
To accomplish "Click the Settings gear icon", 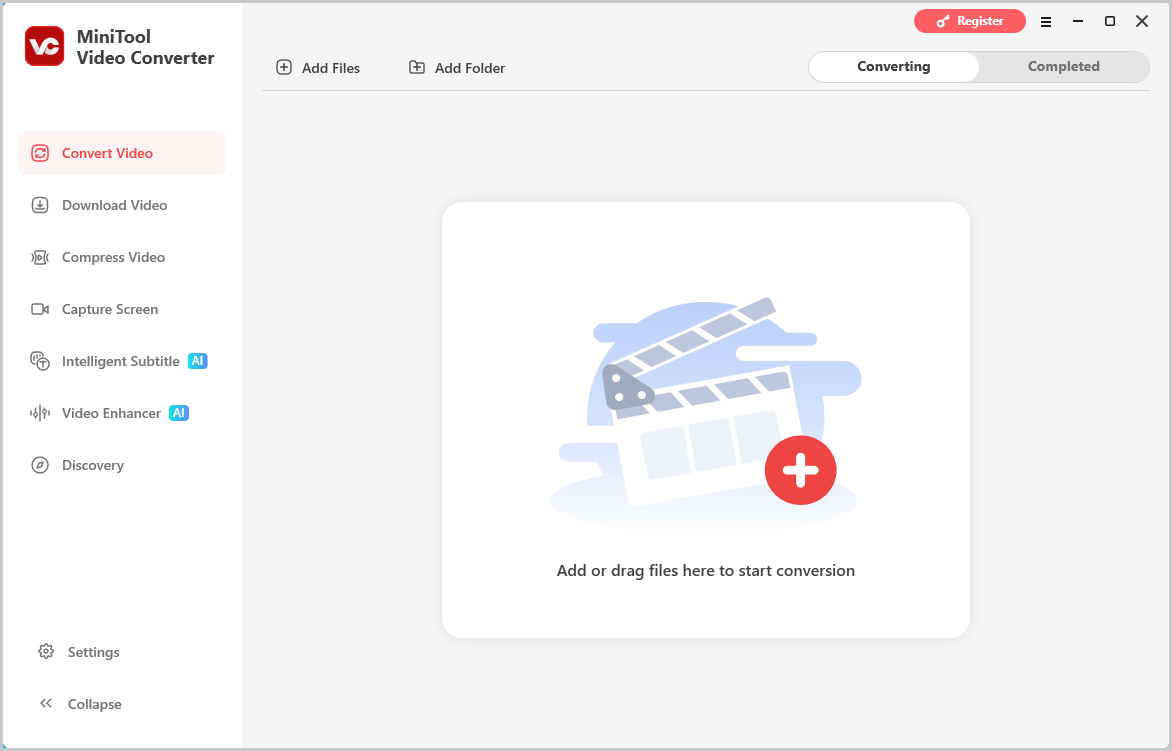I will 46,652.
